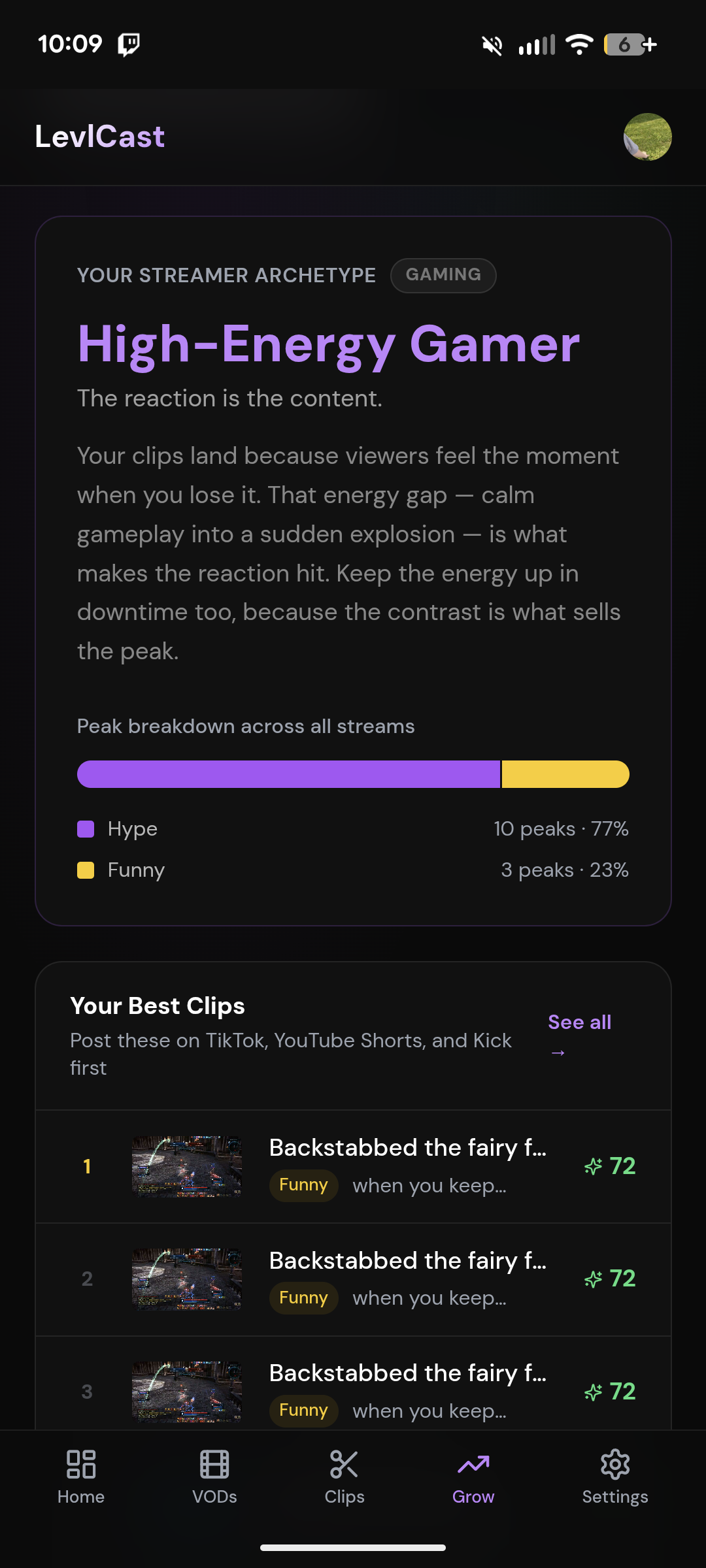Tap the muted bell status icon

pyautogui.click(x=492, y=45)
